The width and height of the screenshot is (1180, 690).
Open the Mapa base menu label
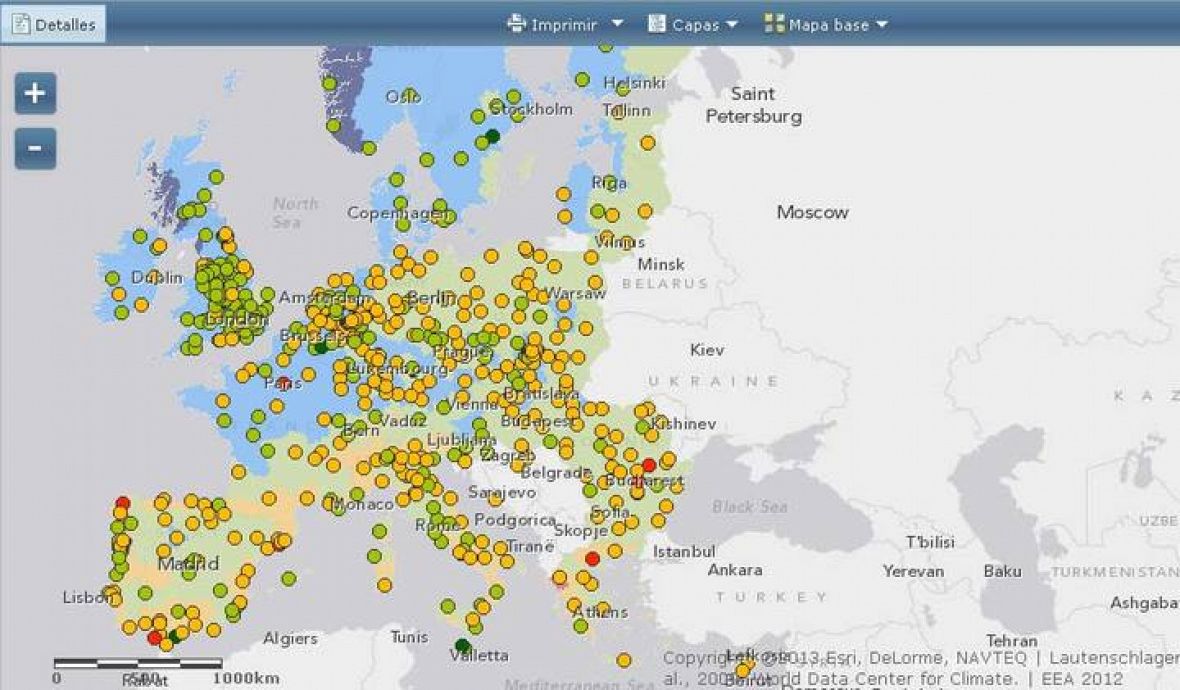pyautogui.click(x=828, y=25)
